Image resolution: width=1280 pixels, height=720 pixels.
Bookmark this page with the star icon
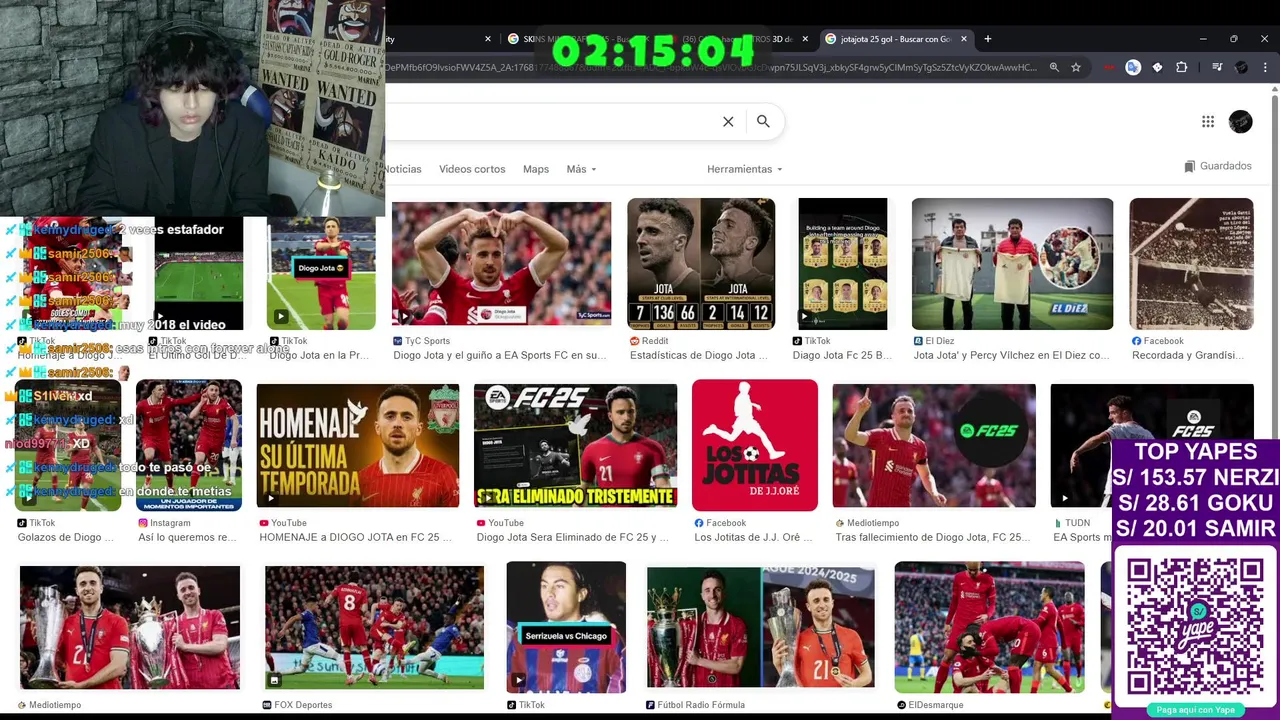[1076, 67]
